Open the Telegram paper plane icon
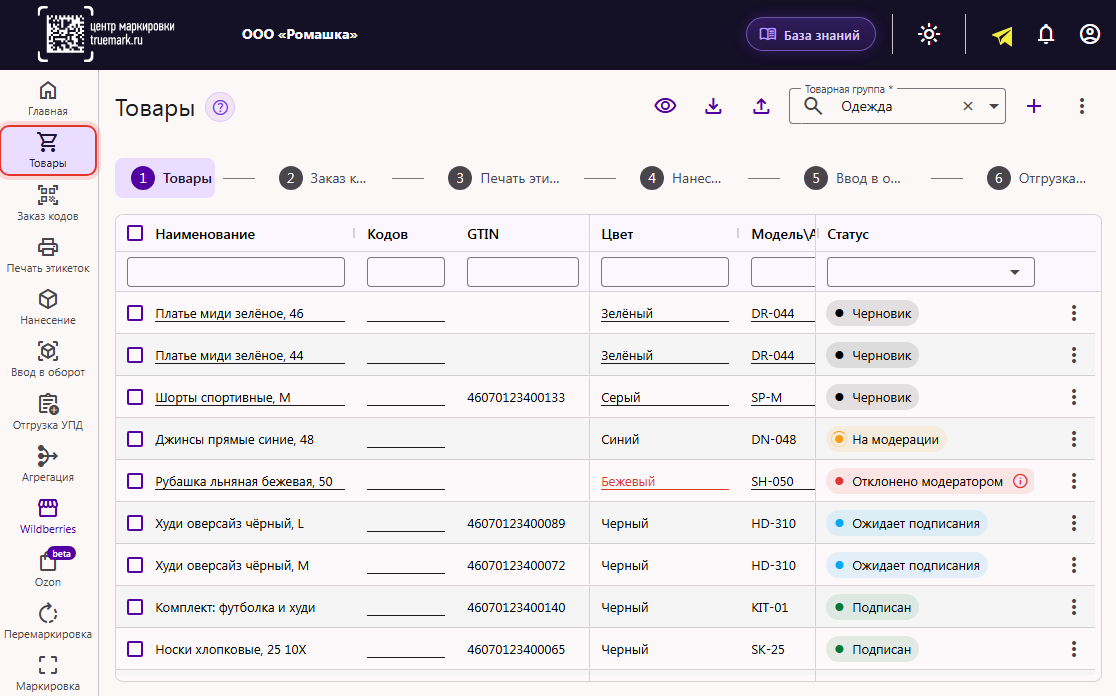This screenshot has height=696, width=1116. point(1002,35)
